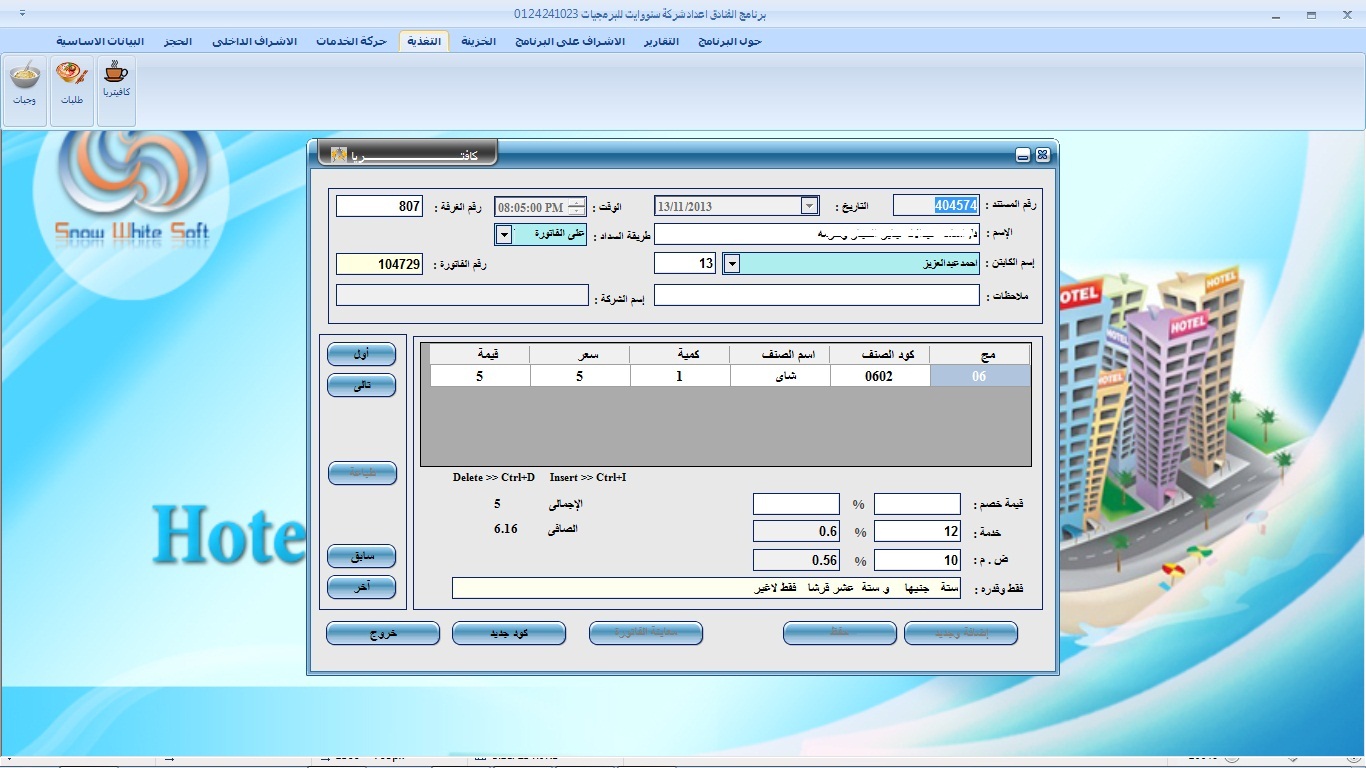This screenshot has height=768, width=1366.
Task: Open the date picker dropdown
Action: point(809,206)
